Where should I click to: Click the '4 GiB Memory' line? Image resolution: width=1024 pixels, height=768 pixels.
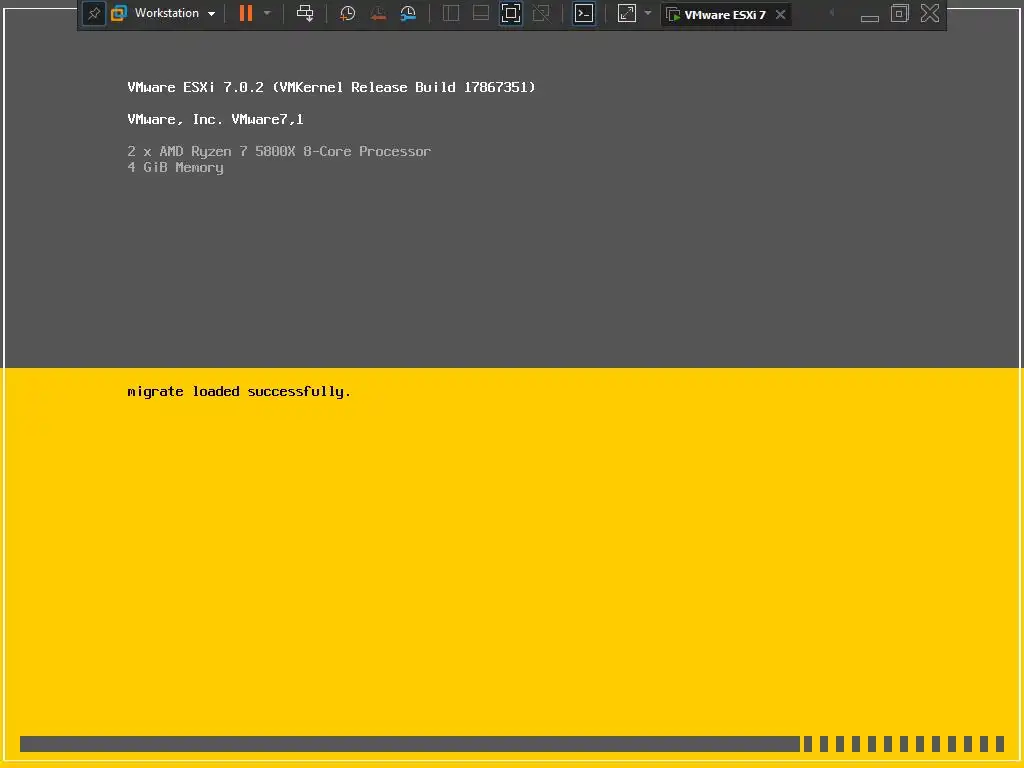[x=175, y=168]
